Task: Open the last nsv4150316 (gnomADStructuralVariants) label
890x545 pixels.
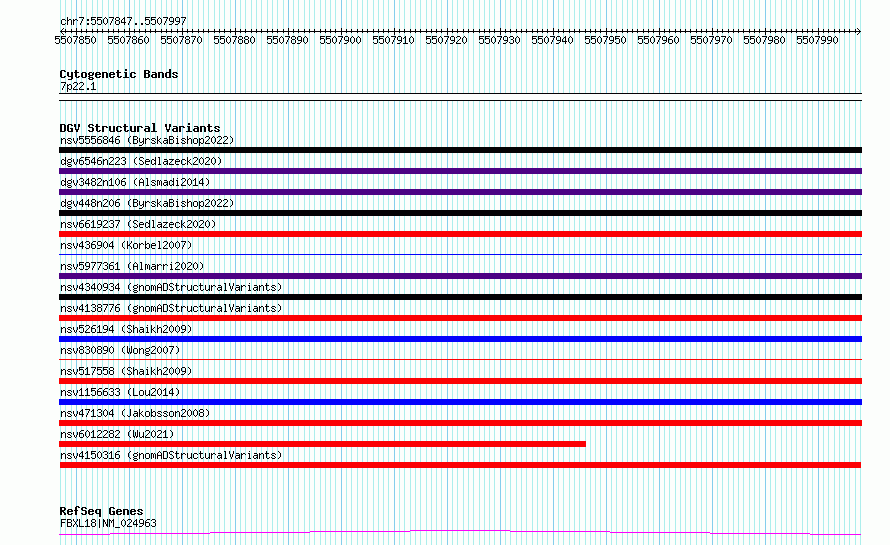Action: (x=171, y=455)
